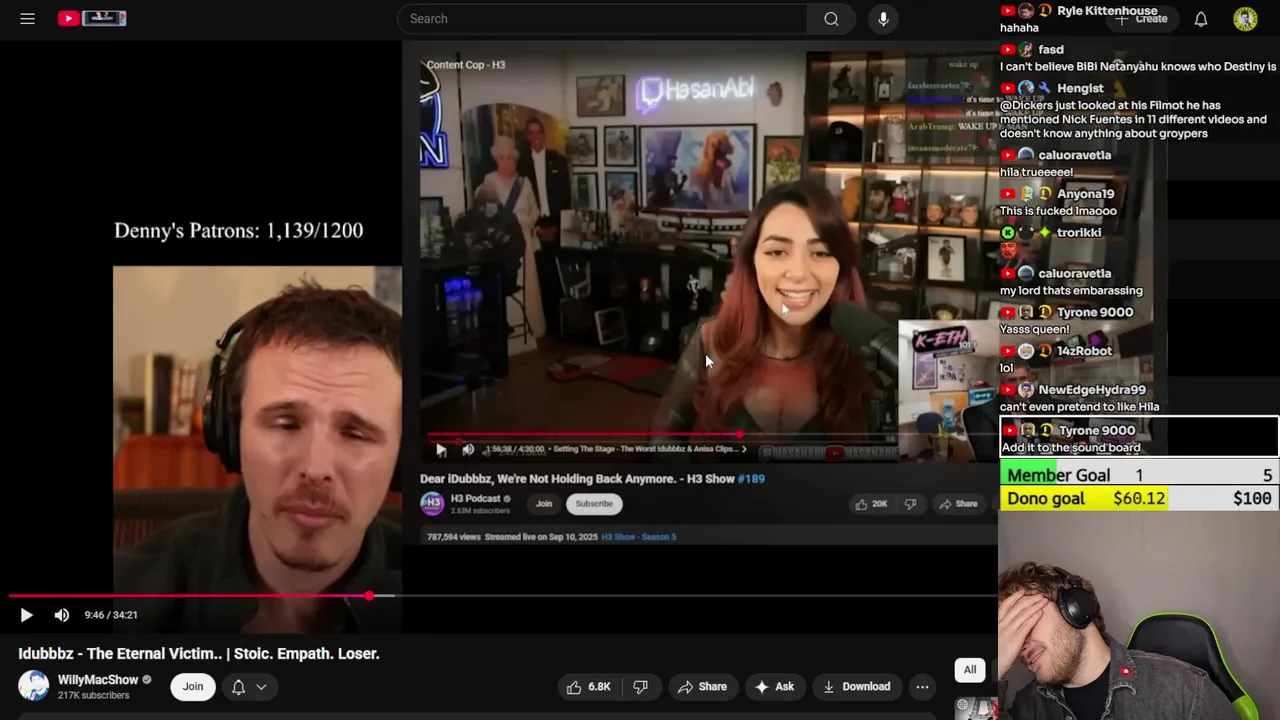Image resolution: width=1280 pixels, height=720 pixels.
Task: Click the Dono goal $60.12 bar
Action: pyautogui.click(x=1139, y=498)
